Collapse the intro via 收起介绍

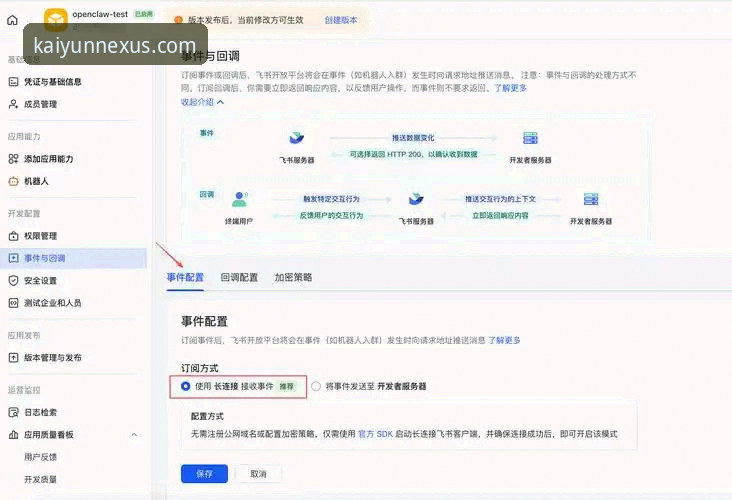tap(202, 102)
